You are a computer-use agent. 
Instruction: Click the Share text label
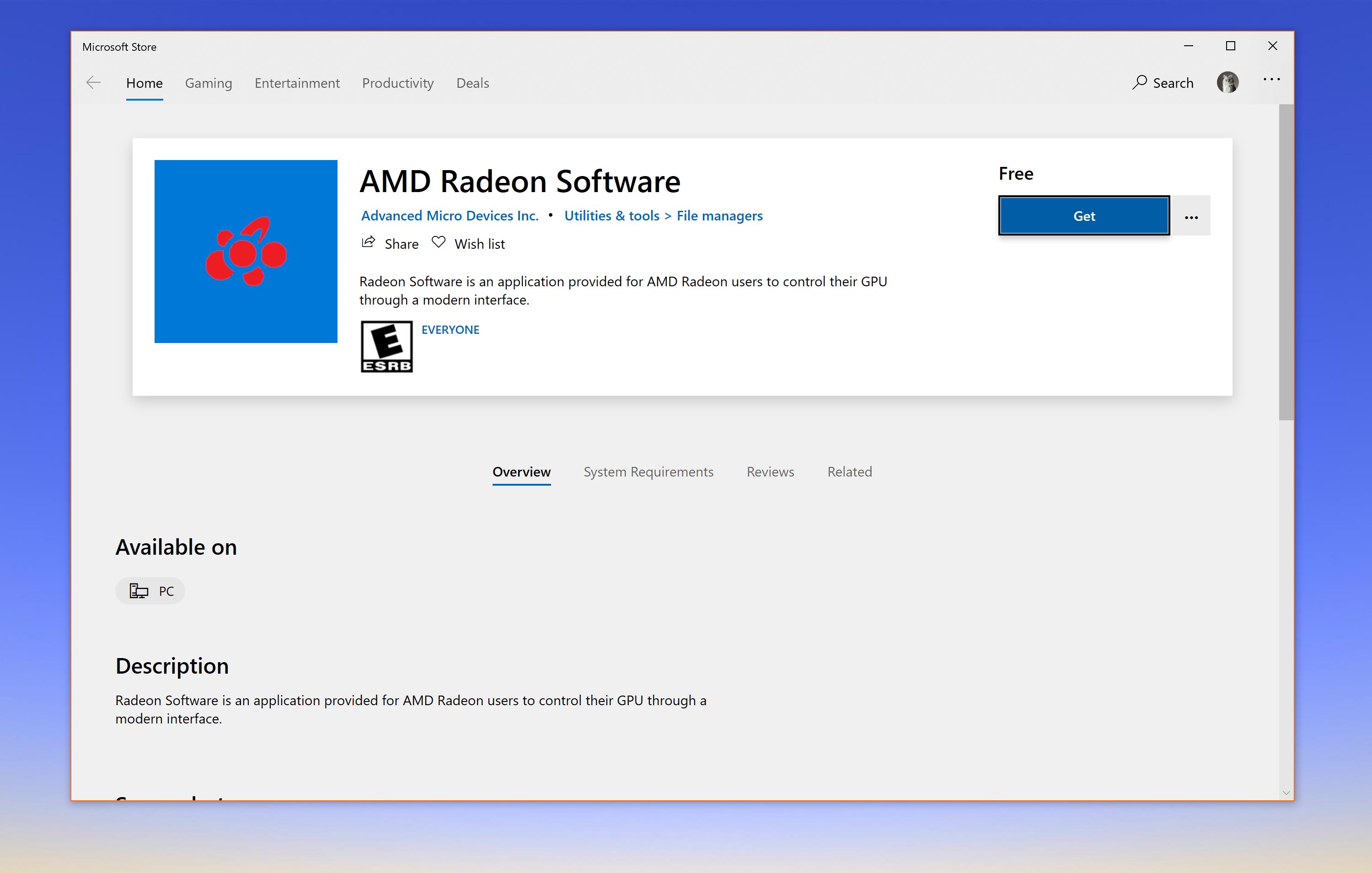(x=402, y=244)
